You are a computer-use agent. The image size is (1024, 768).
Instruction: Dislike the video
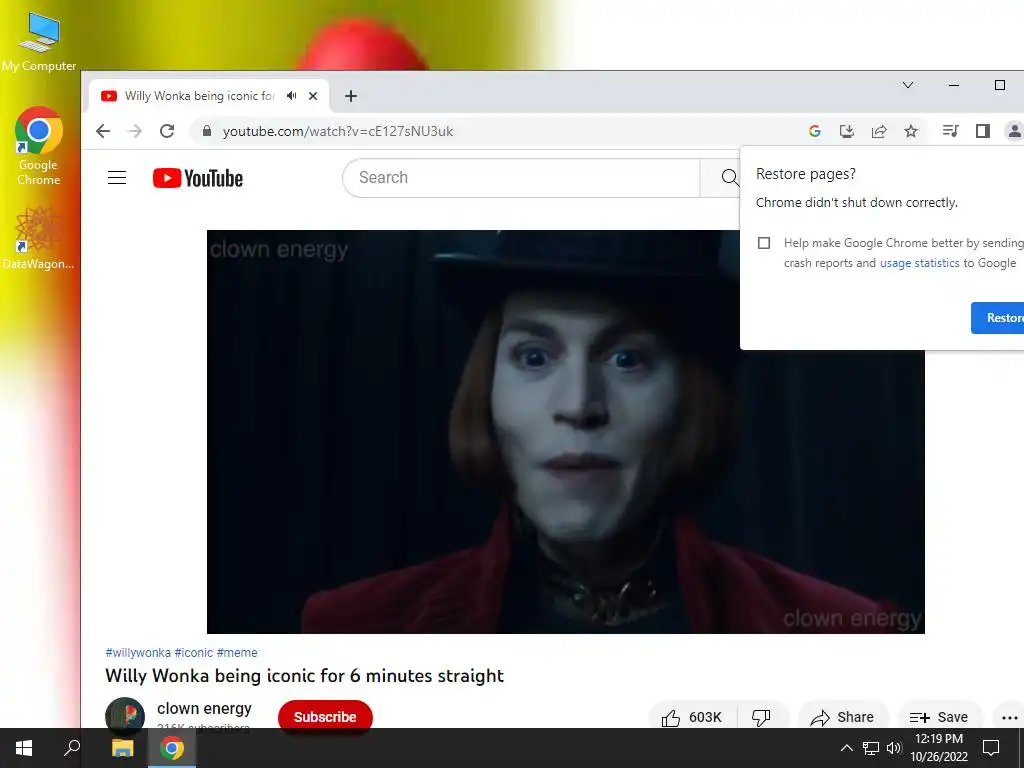761,717
